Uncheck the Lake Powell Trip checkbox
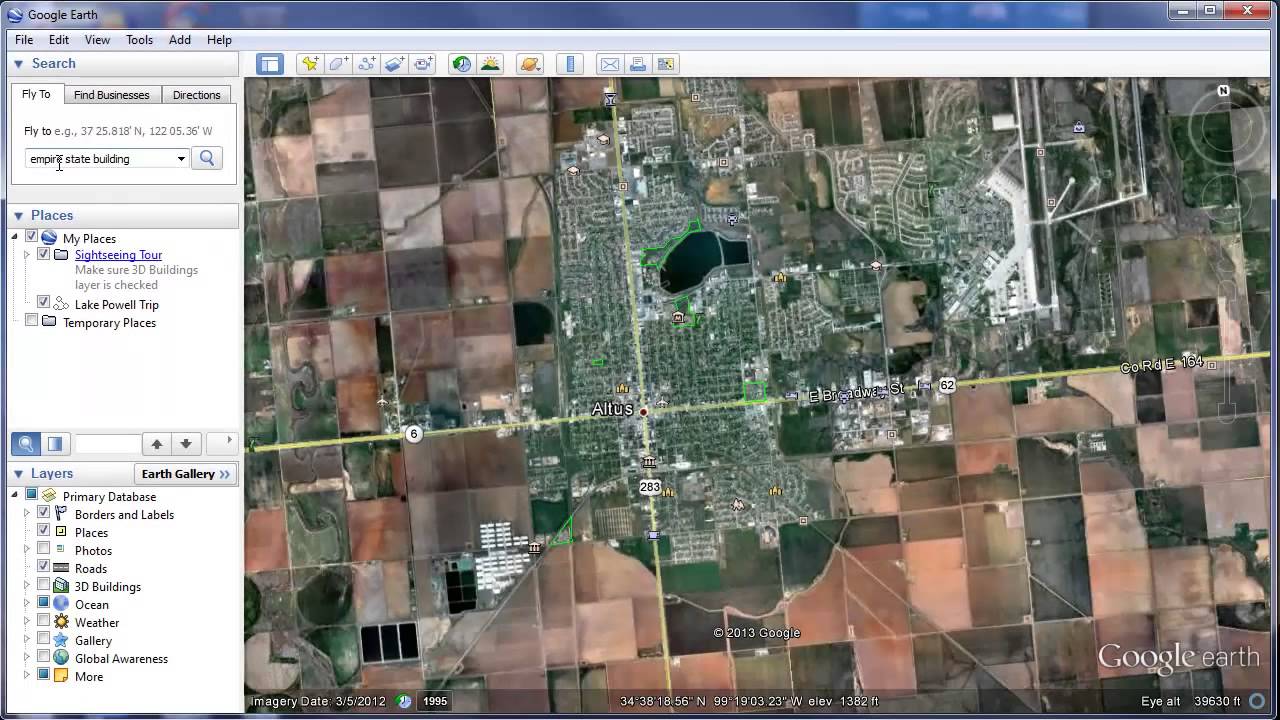 [43, 302]
